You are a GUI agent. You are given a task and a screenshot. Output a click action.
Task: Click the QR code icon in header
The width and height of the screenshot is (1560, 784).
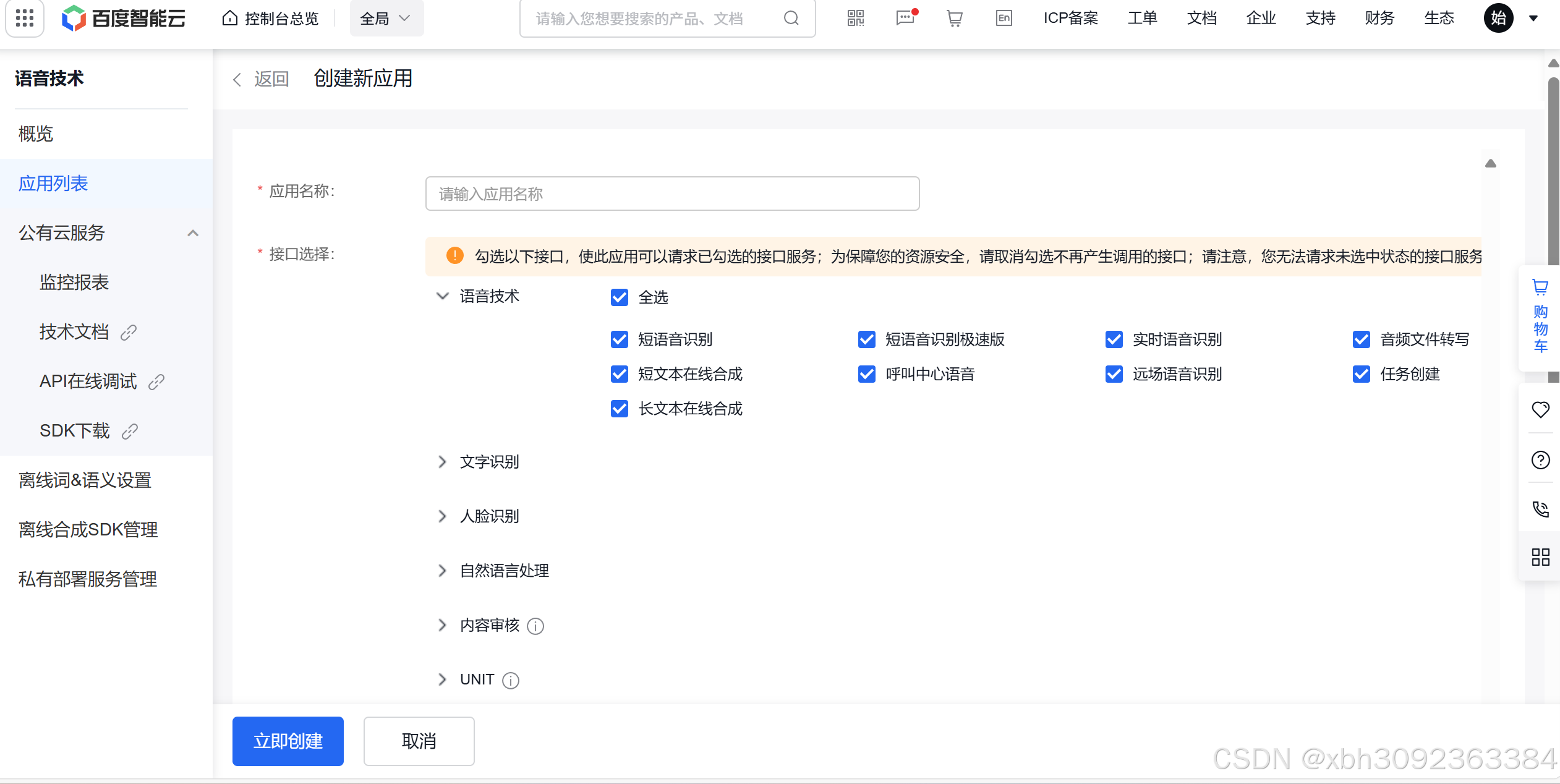pyautogui.click(x=855, y=18)
